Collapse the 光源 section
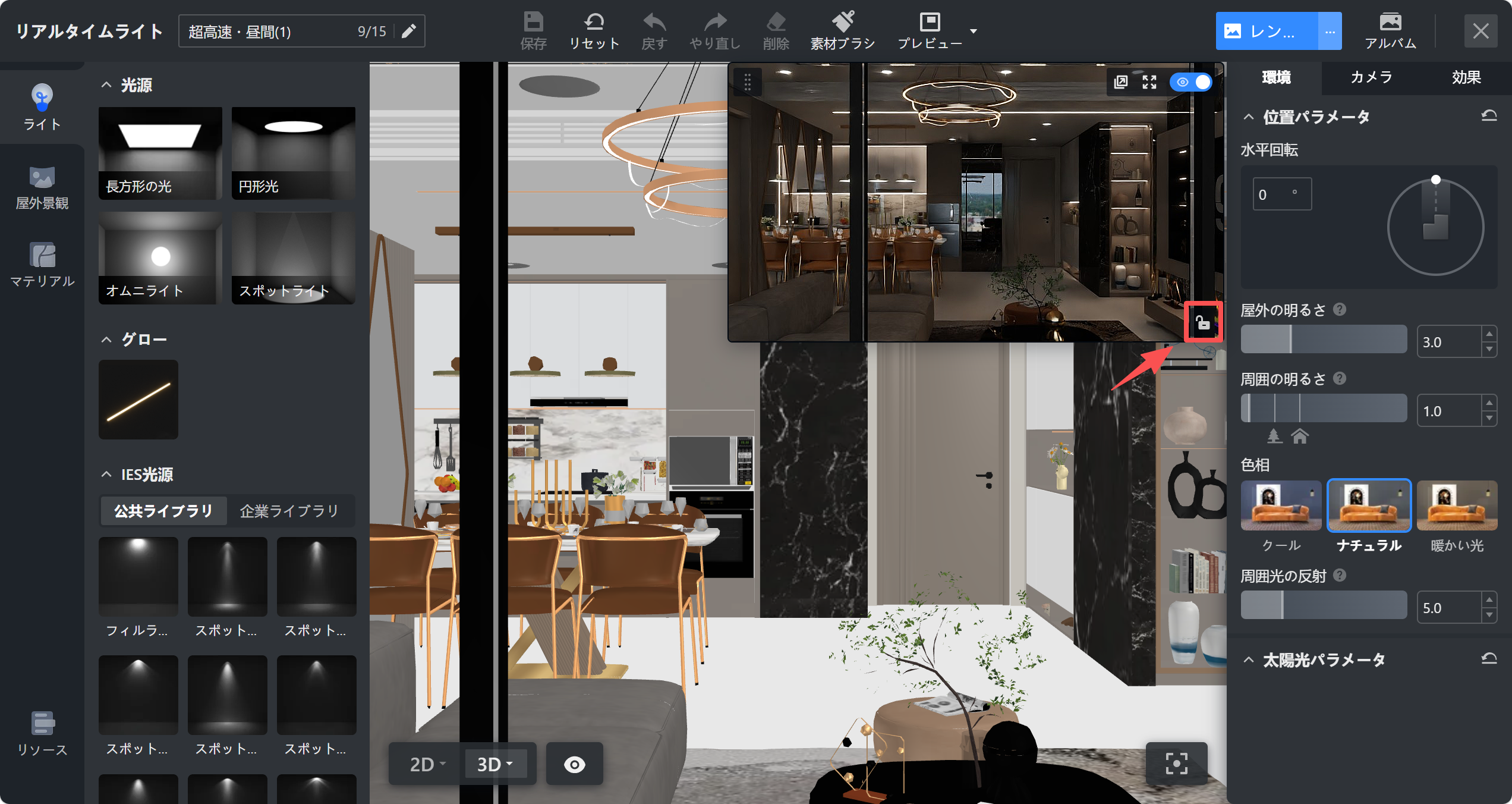 pyautogui.click(x=106, y=85)
